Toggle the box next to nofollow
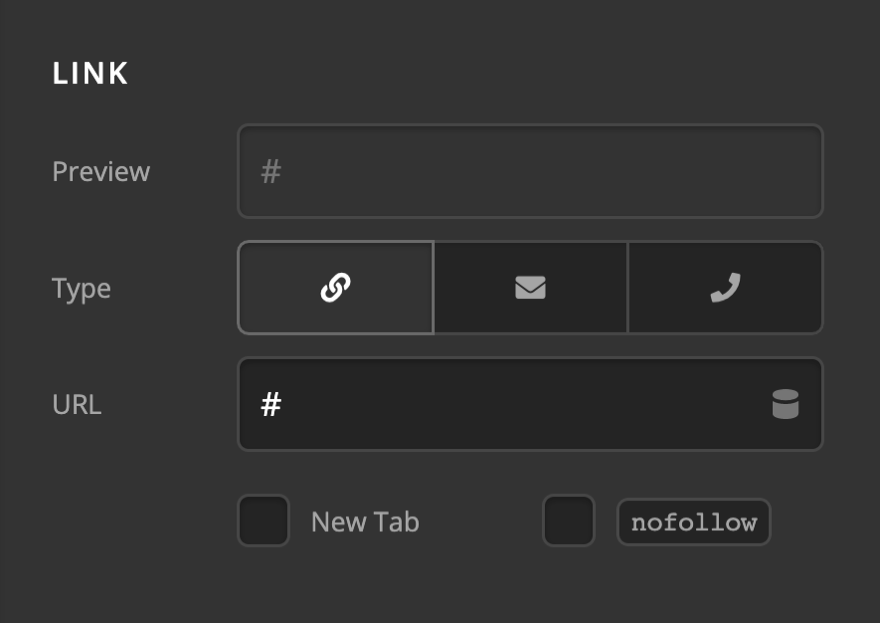 tap(567, 521)
